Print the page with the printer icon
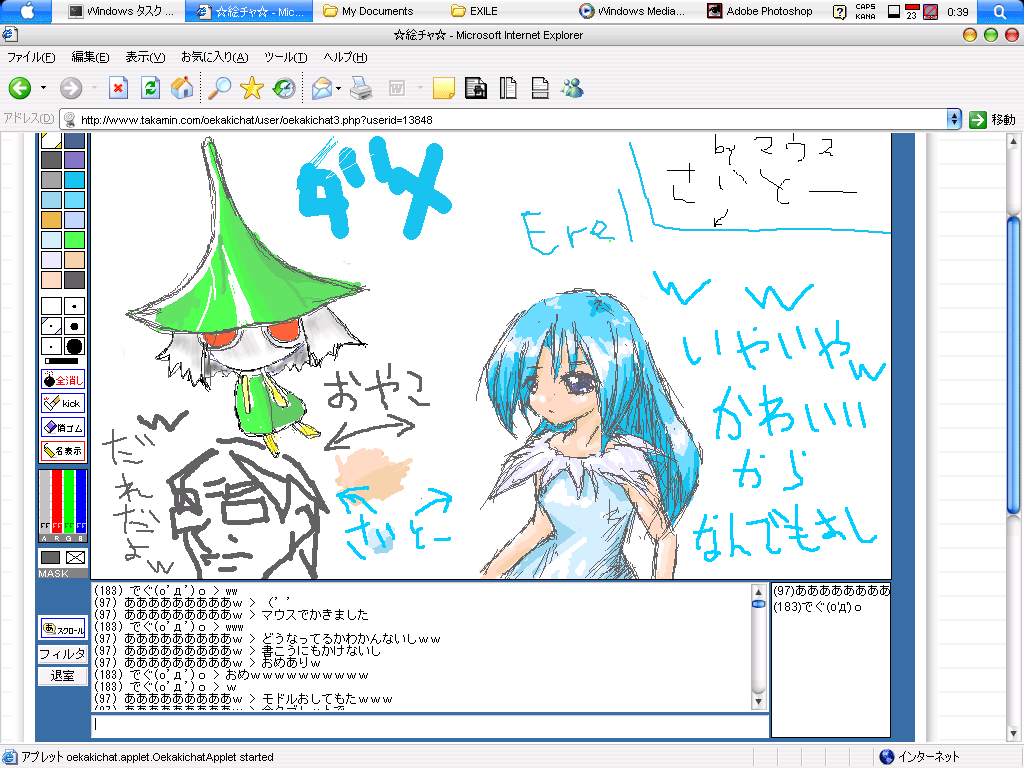This screenshot has height=768, width=1024. tap(360, 88)
